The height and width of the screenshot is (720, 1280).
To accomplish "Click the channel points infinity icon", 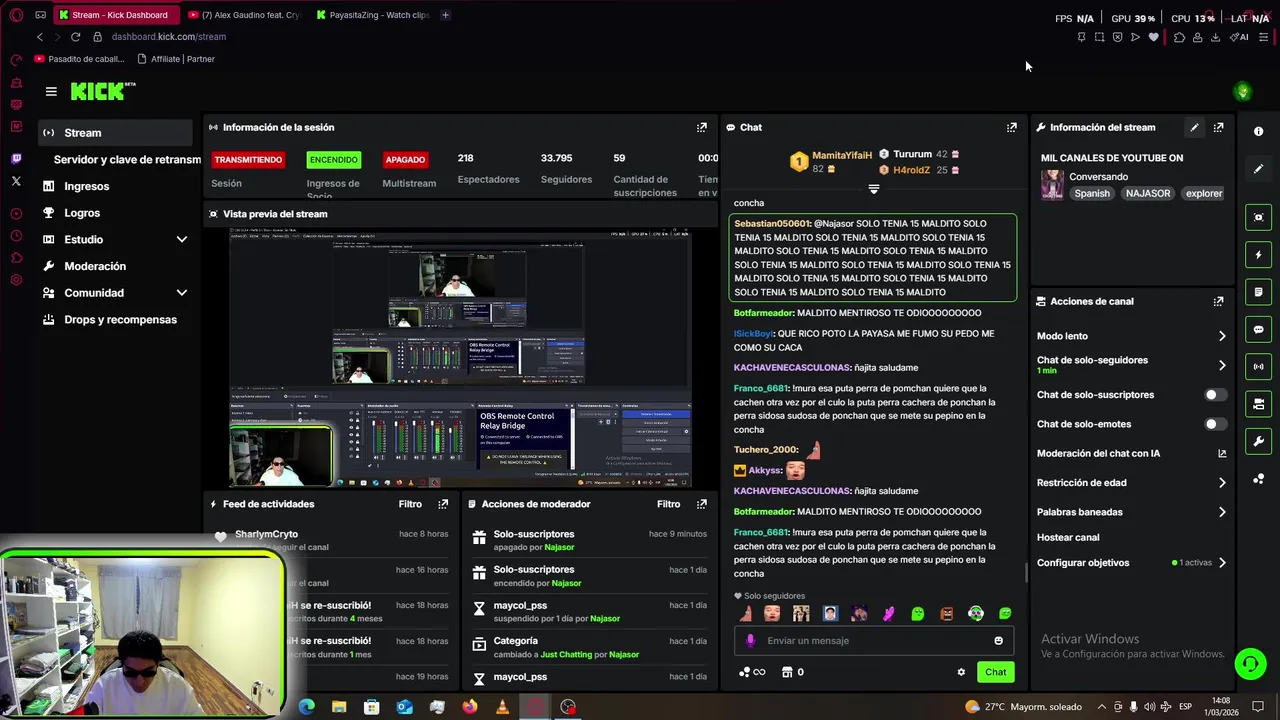I will click(752, 672).
